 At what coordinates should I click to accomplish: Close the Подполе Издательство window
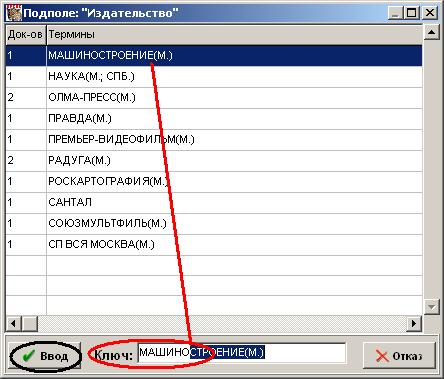pyautogui.click(x=430, y=13)
